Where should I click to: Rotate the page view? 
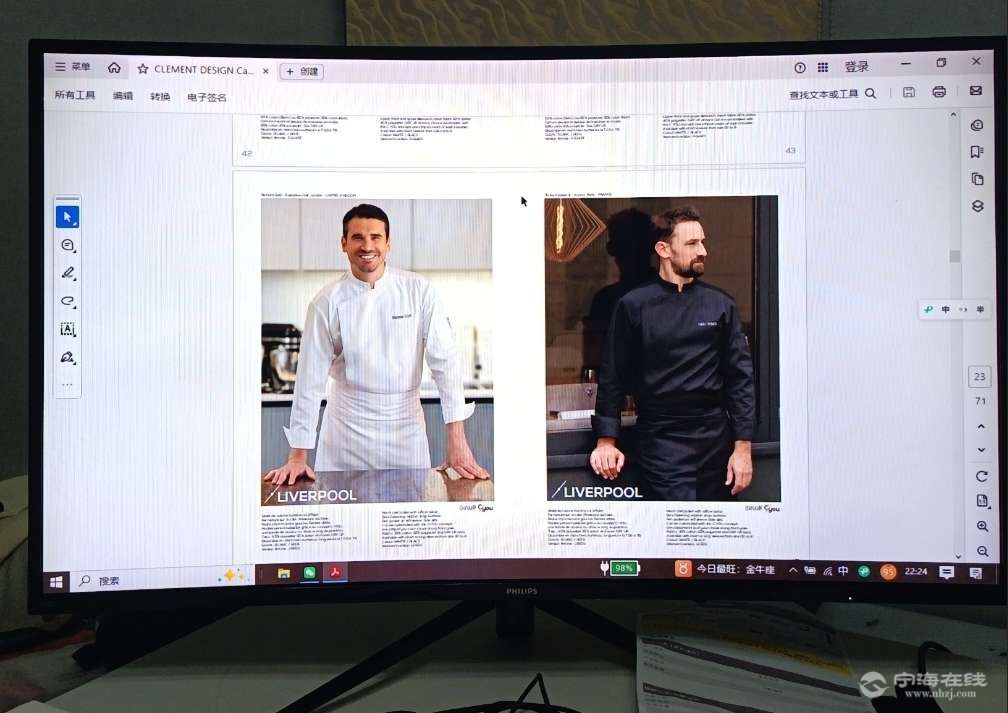[982, 476]
